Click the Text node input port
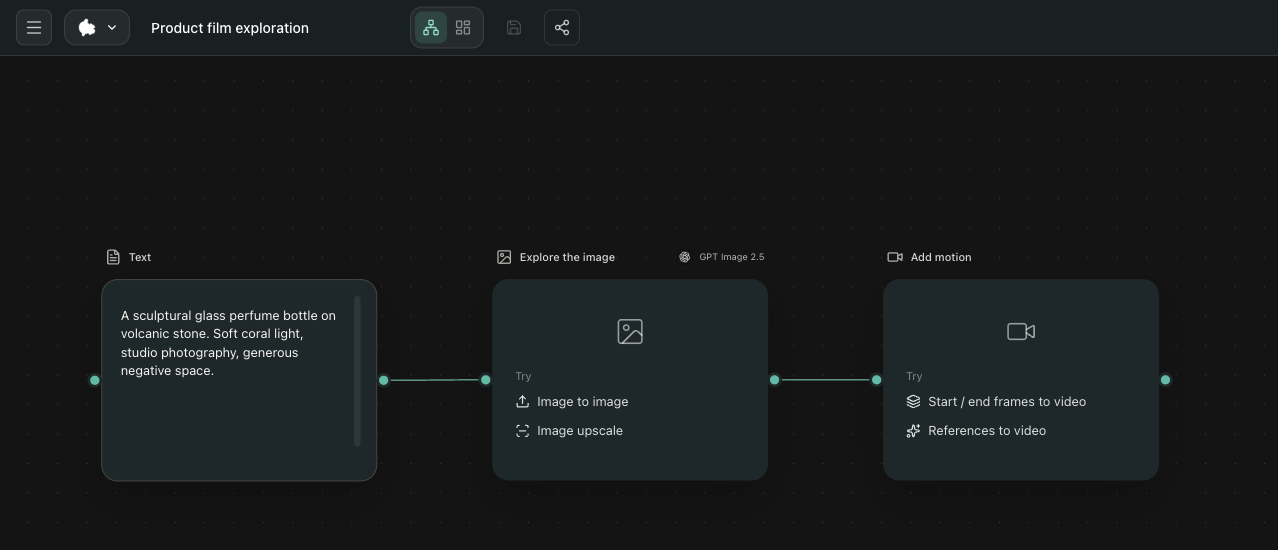This screenshot has width=1278, height=550. (95, 380)
